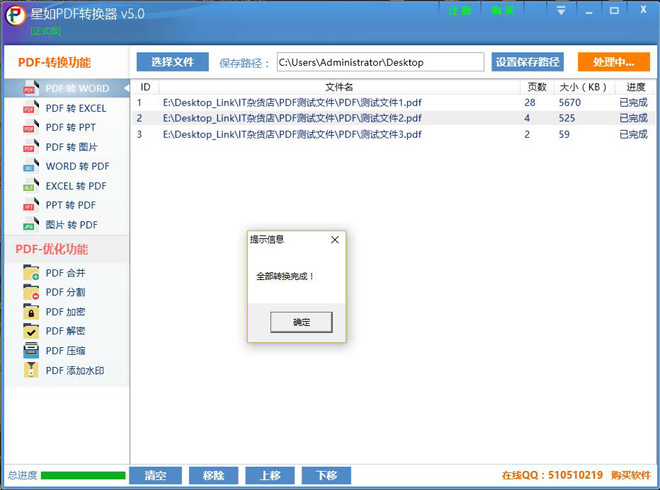This screenshot has width=660, height=490.
Task: Click the PDF 压缩 compress icon
Action: [31, 350]
